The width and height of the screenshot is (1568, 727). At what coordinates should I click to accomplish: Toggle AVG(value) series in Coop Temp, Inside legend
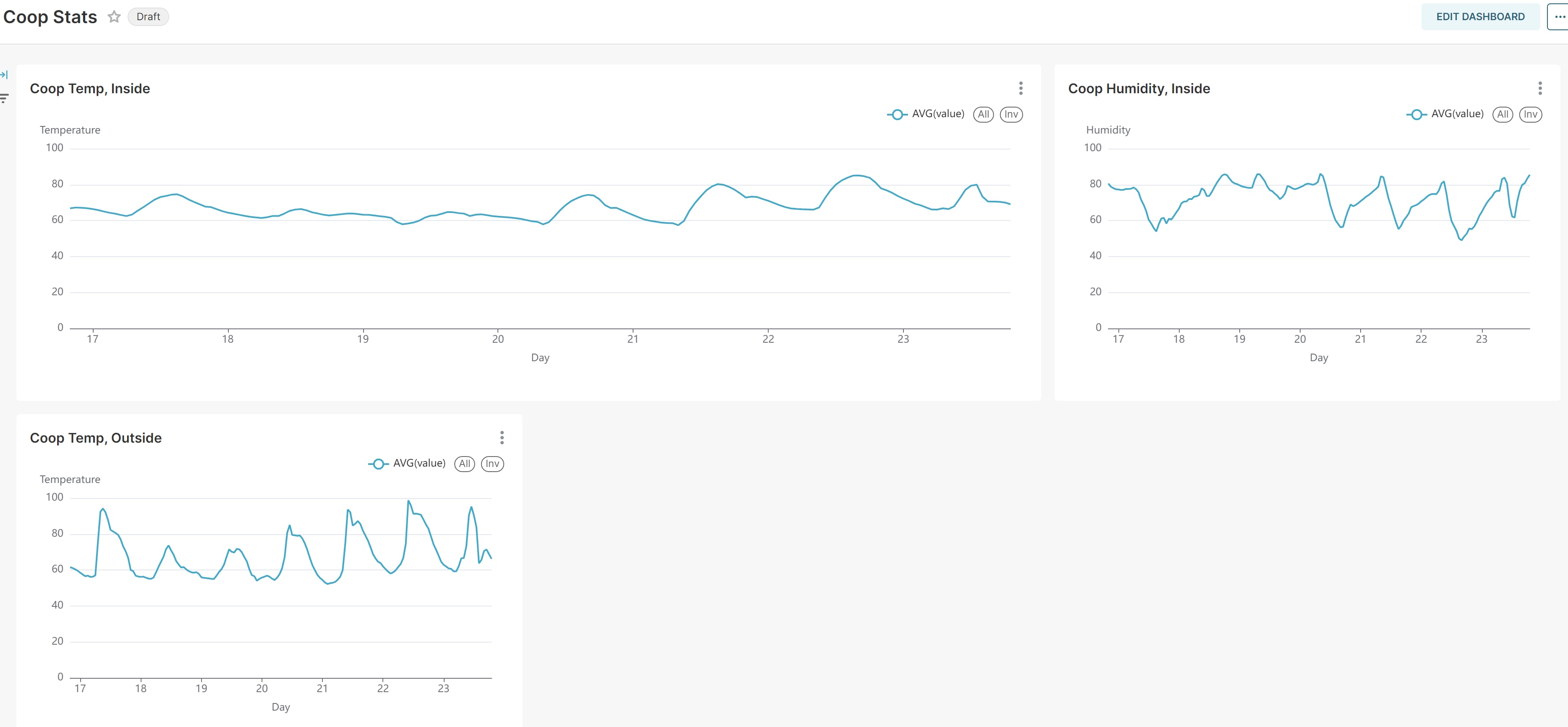pyautogui.click(x=925, y=115)
